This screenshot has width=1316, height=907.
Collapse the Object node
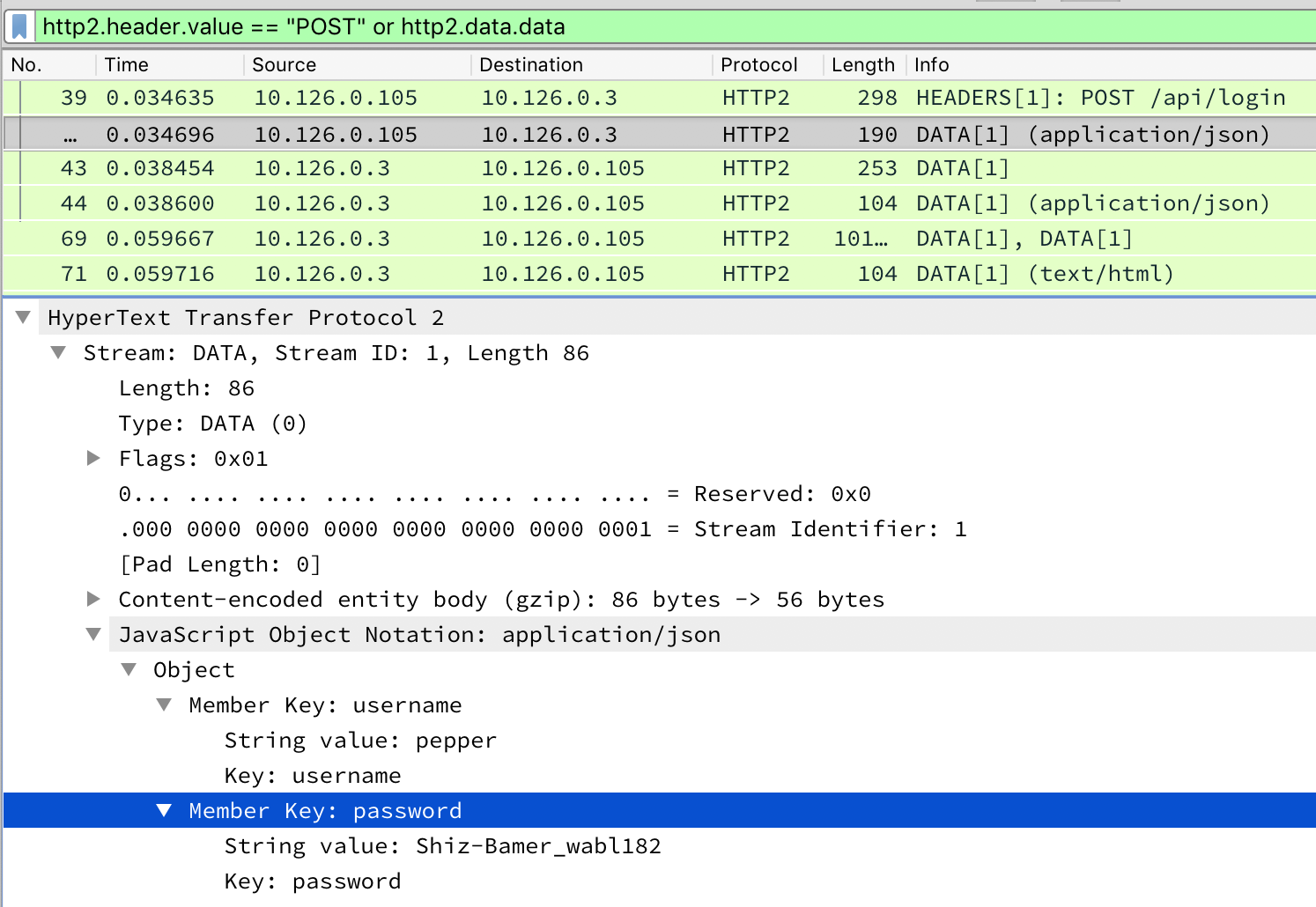(x=129, y=669)
